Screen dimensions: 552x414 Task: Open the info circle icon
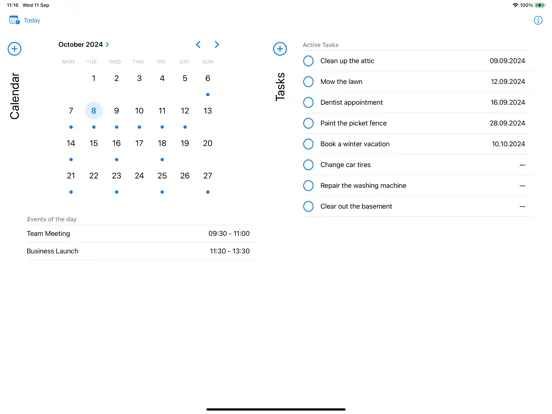pyautogui.click(x=538, y=20)
